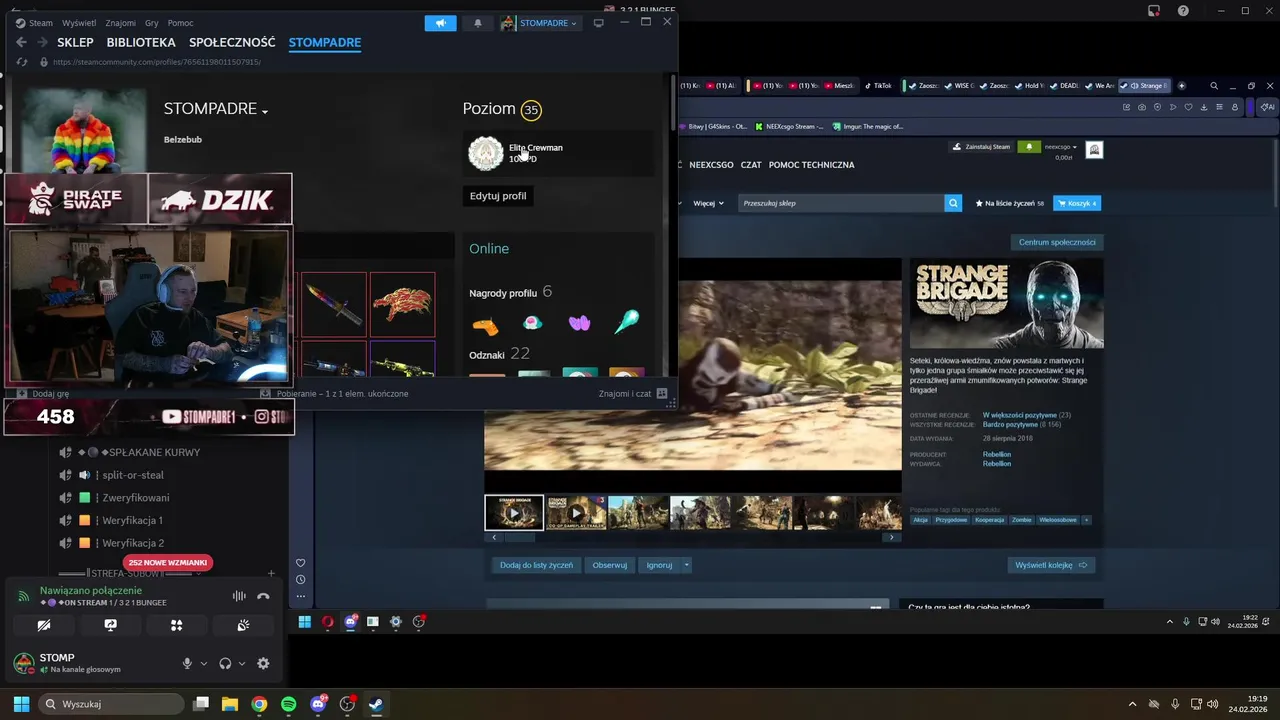Image resolution: width=1280 pixels, height=720 pixels.
Task: Open the STOMPADRE tab
Action: (x=325, y=42)
